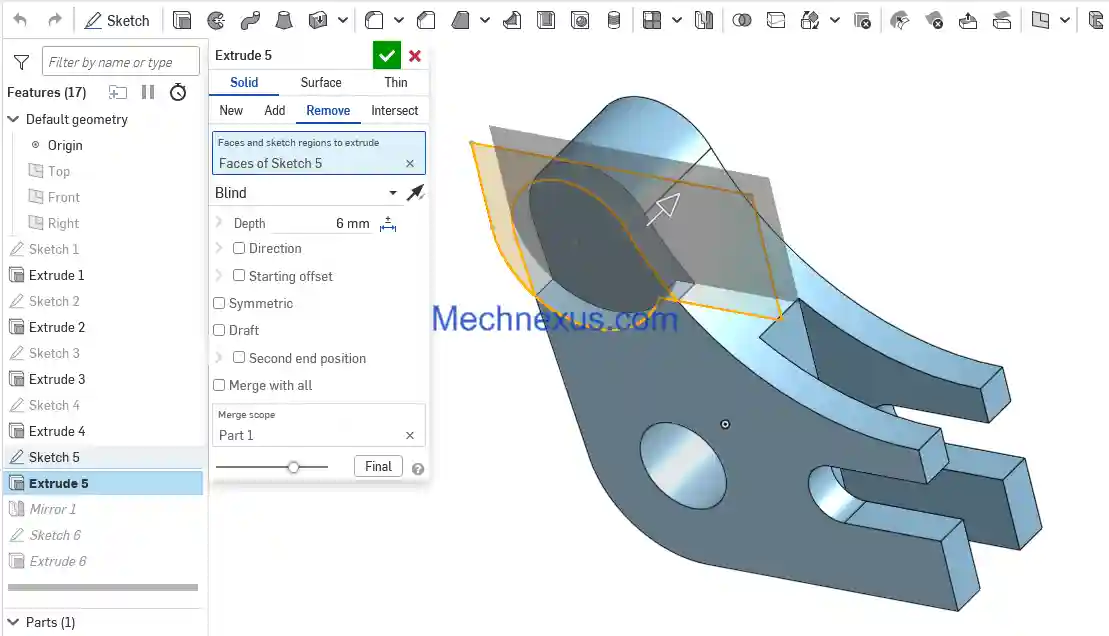The height and width of the screenshot is (636, 1109).
Task: Select the Hole tool icon
Action: (580, 21)
